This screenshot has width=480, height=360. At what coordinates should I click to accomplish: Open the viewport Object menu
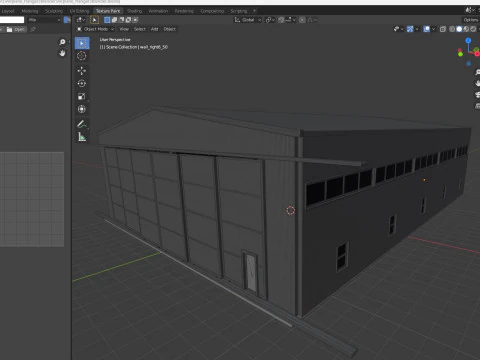[x=169, y=29]
